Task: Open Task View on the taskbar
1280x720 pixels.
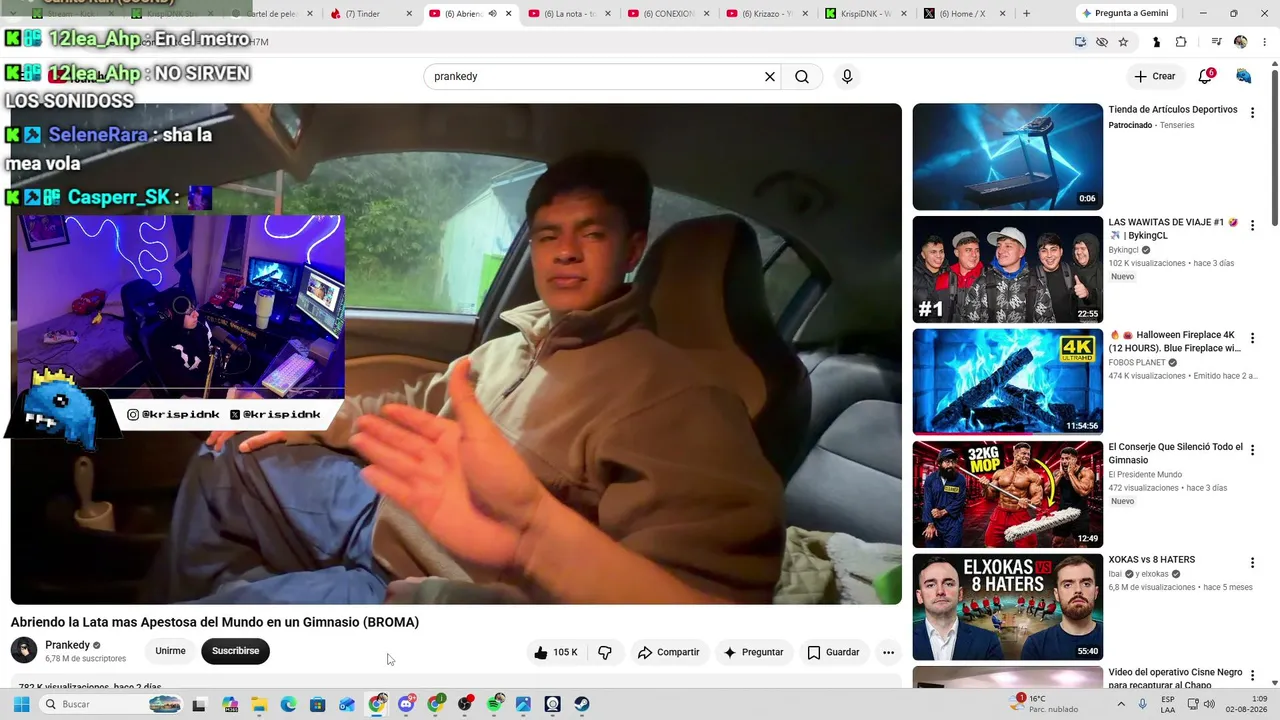Action: (x=199, y=704)
